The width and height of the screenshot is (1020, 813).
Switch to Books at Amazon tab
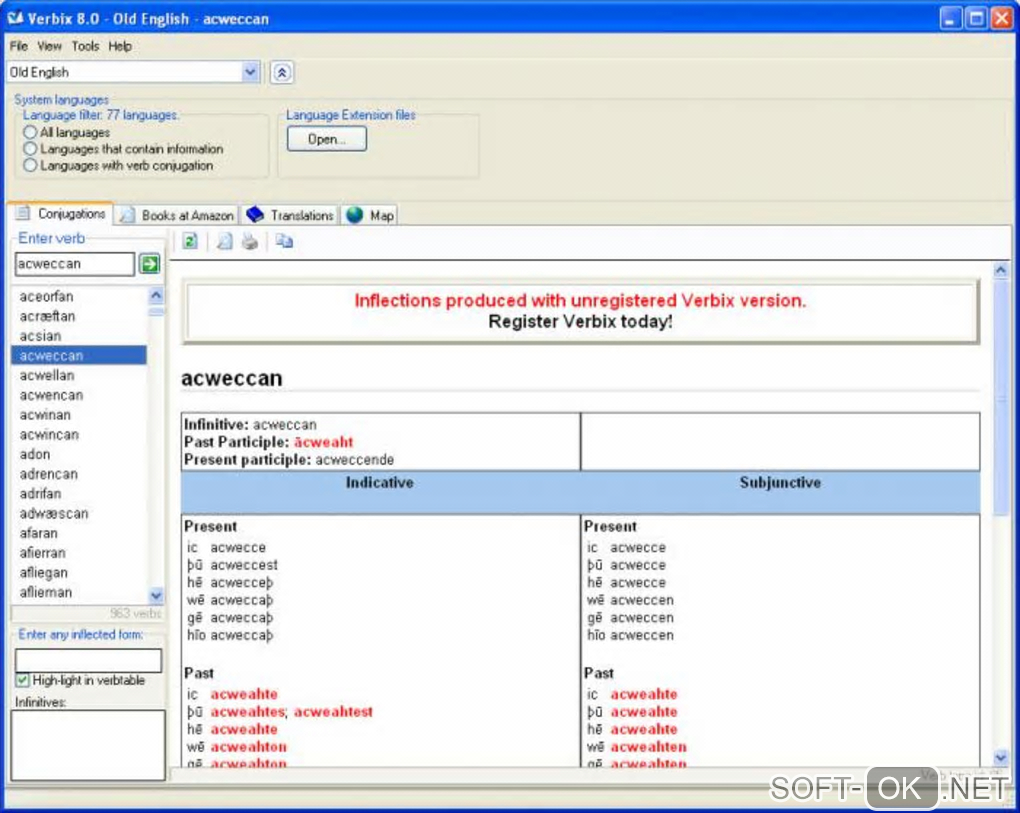click(177, 215)
